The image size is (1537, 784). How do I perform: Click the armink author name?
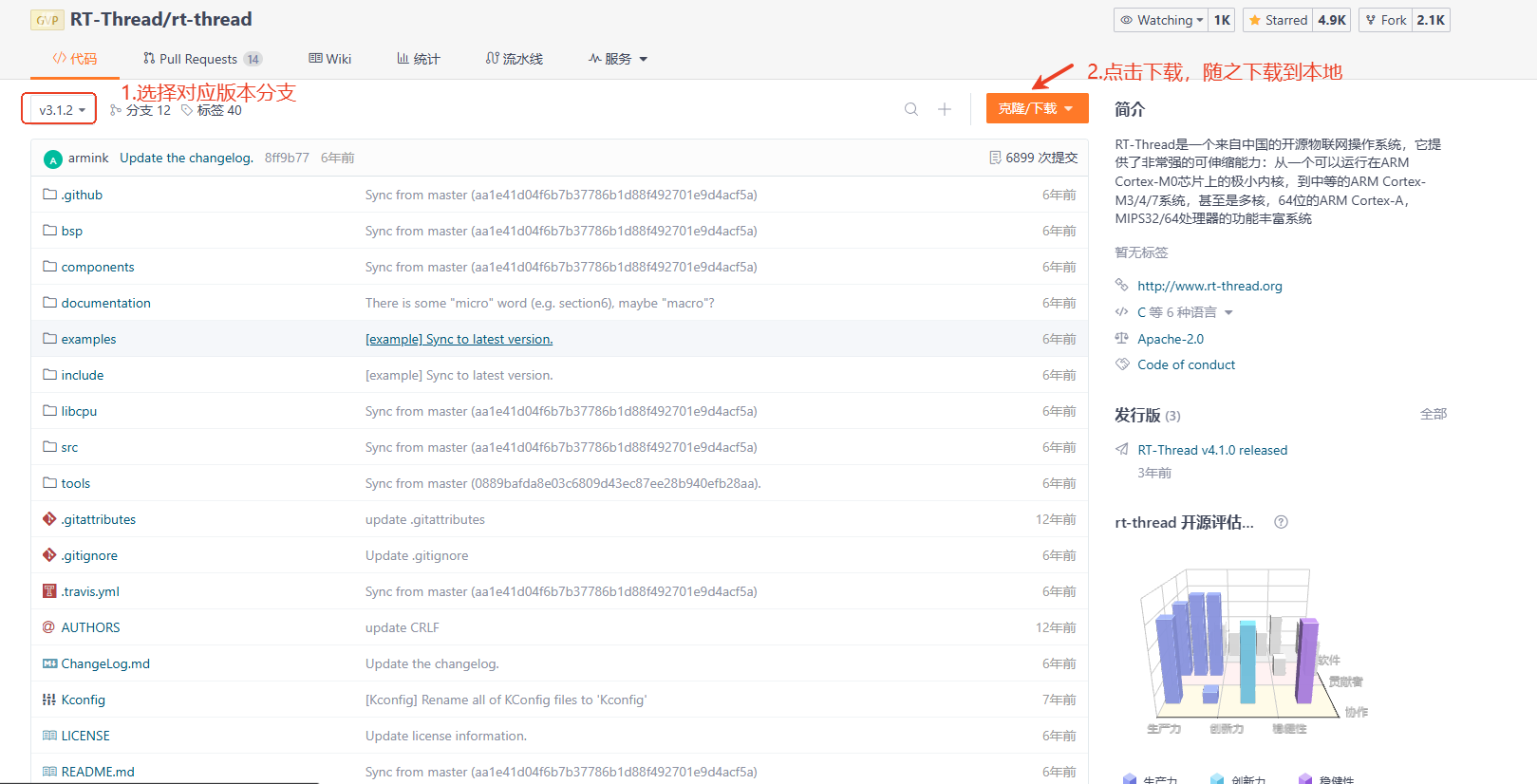[88, 158]
